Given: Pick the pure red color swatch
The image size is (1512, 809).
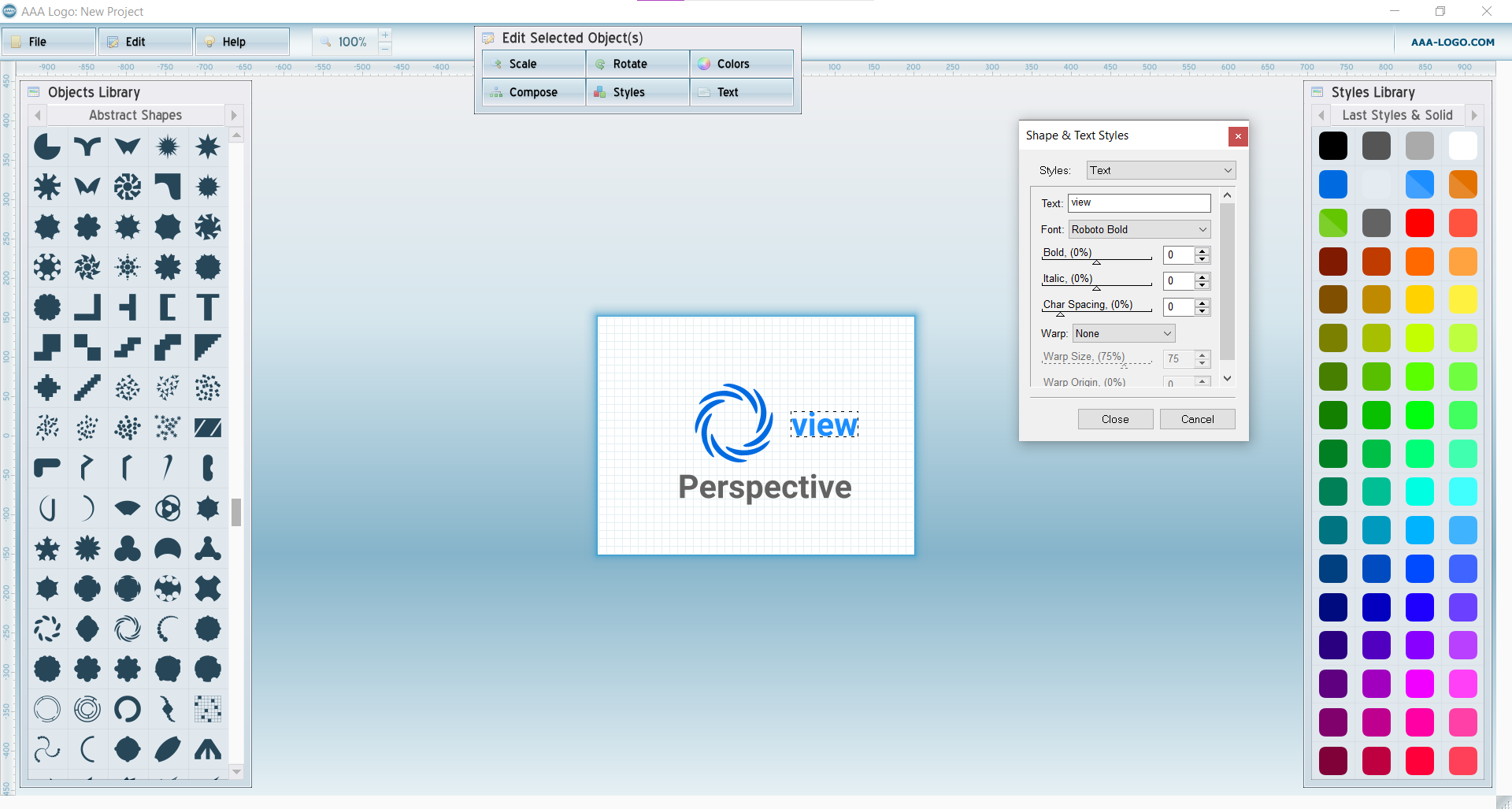Looking at the screenshot, I should (x=1419, y=223).
